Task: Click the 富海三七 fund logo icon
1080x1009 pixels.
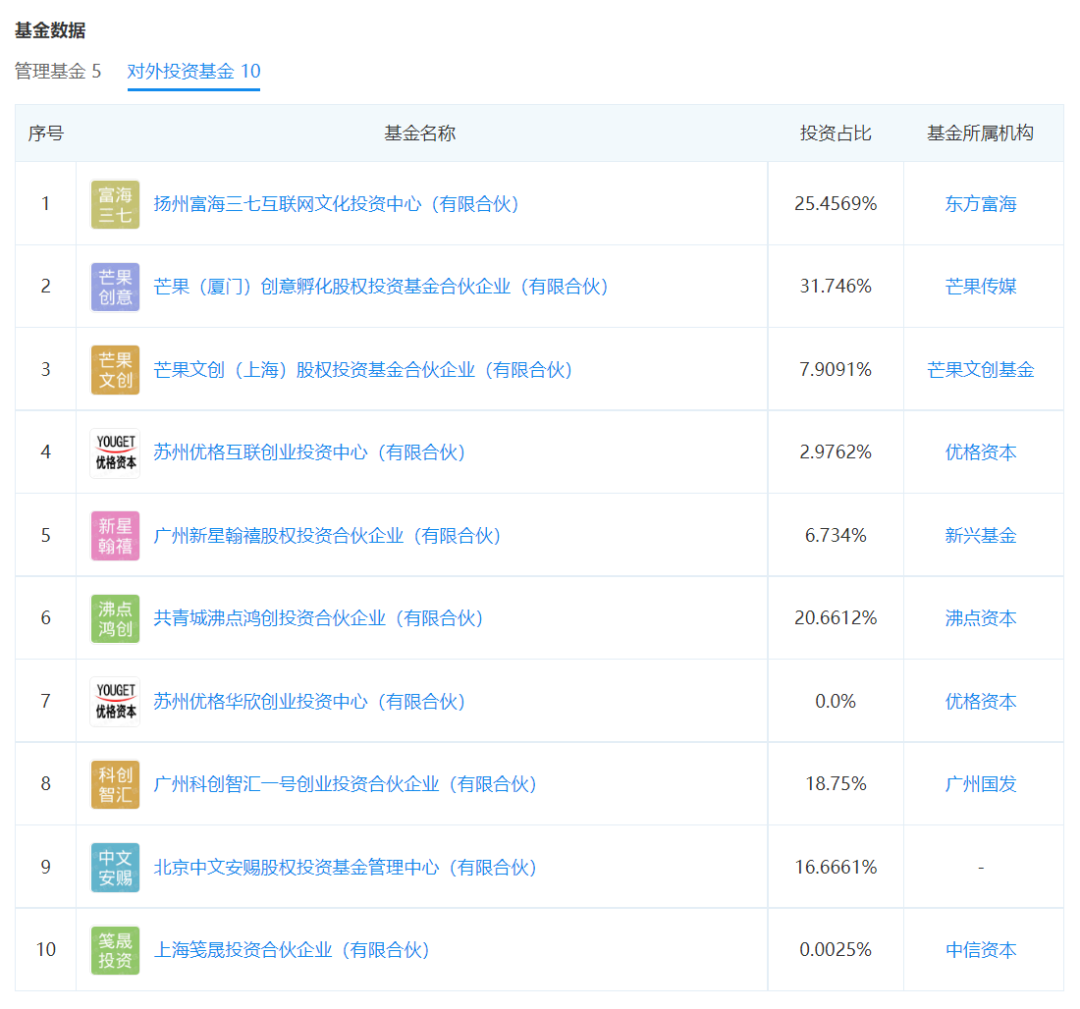Action: point(115,205)
